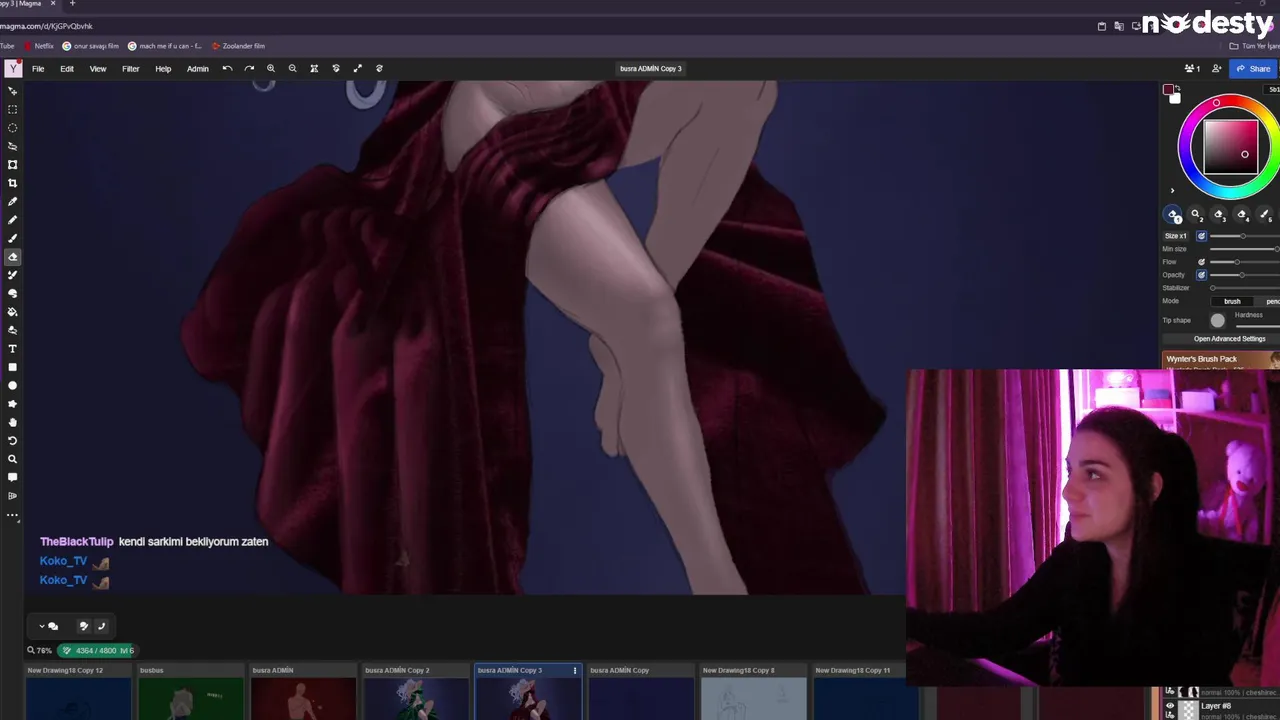Screen dimensions: 1280x720
Task: Open New Drawing18 Copy 12 thumbnail
Action: coord(78,692)
